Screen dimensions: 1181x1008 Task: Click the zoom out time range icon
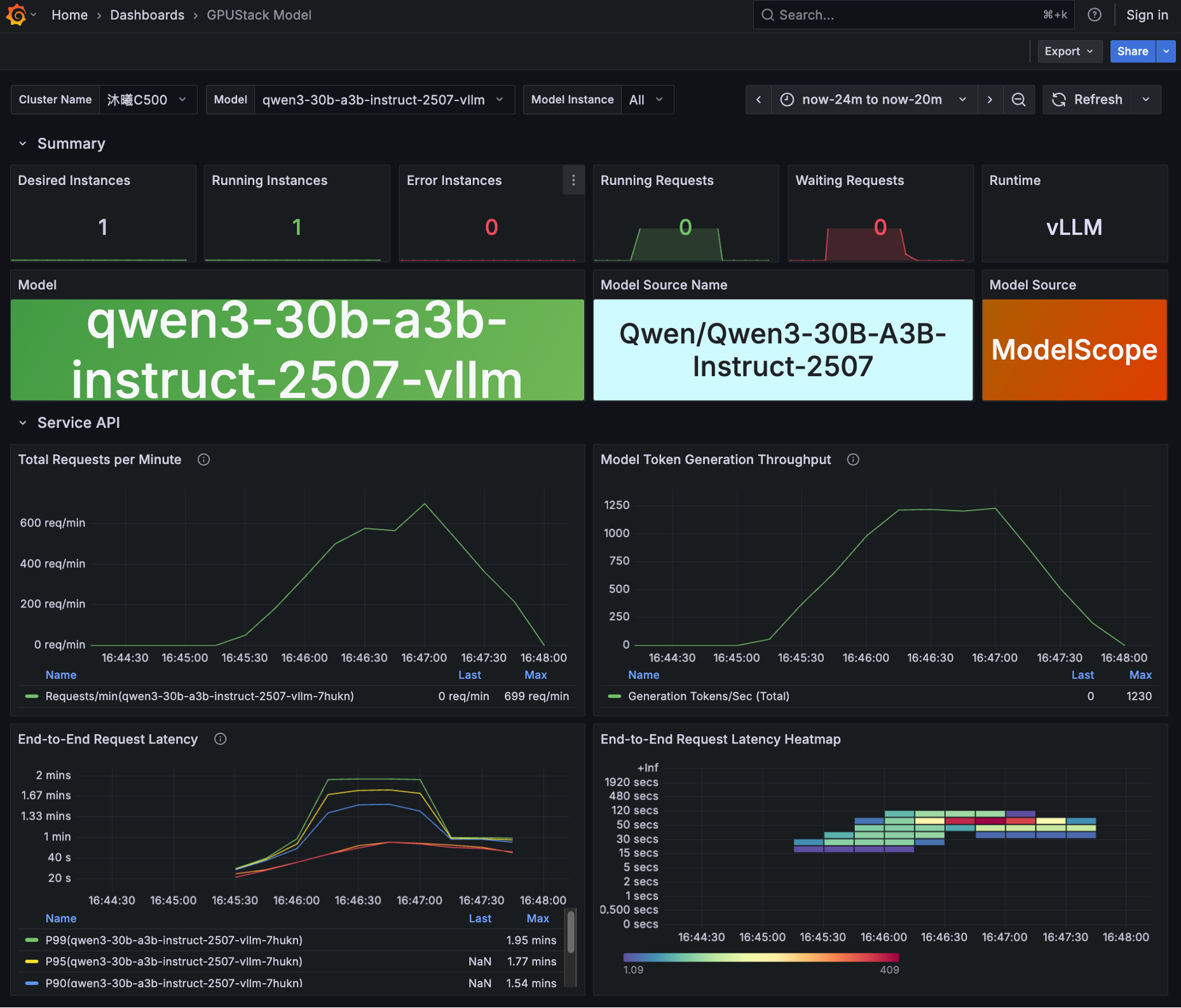(x=1018, y=100)
